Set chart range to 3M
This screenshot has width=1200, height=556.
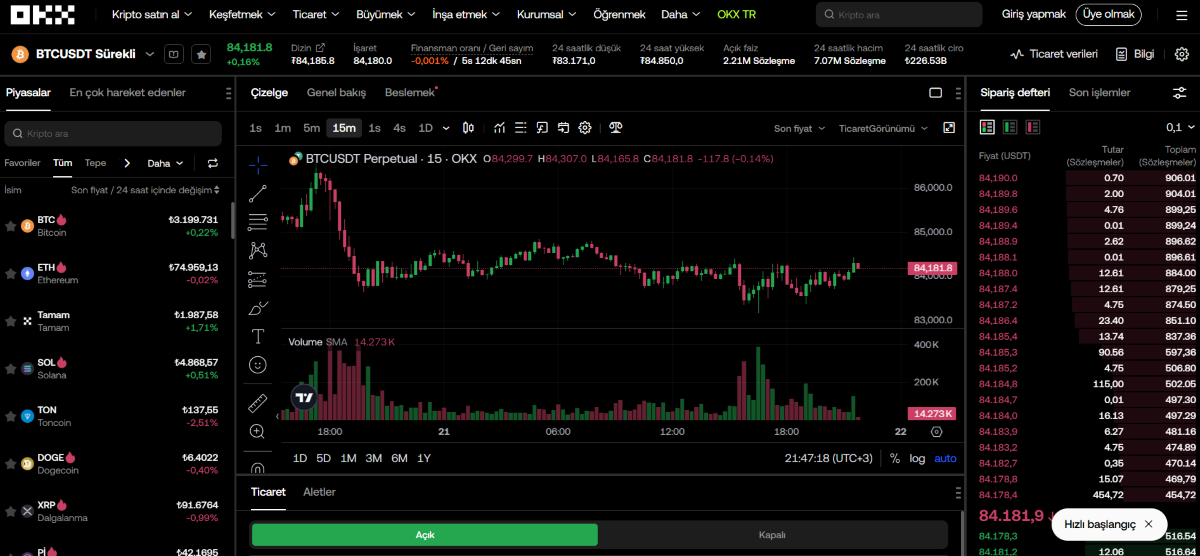coord(373,458)
